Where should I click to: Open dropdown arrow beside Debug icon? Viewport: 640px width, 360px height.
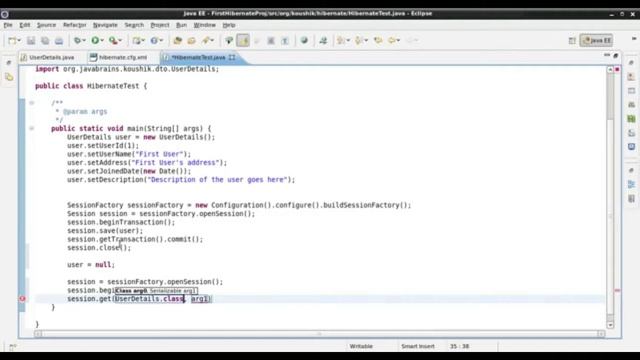[x=84, y=40]
